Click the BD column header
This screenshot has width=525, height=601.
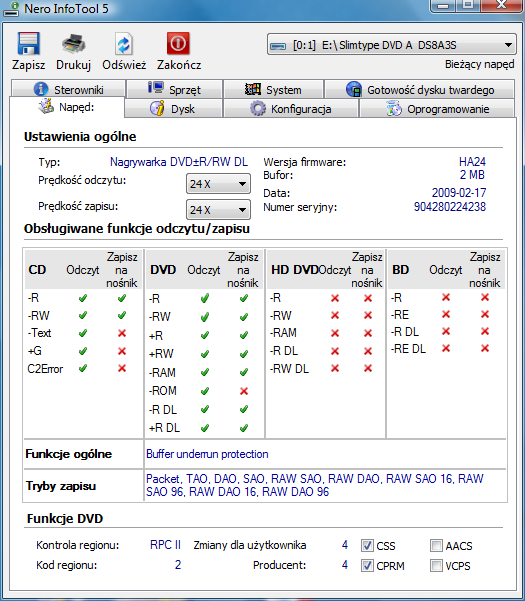point(400,270)
